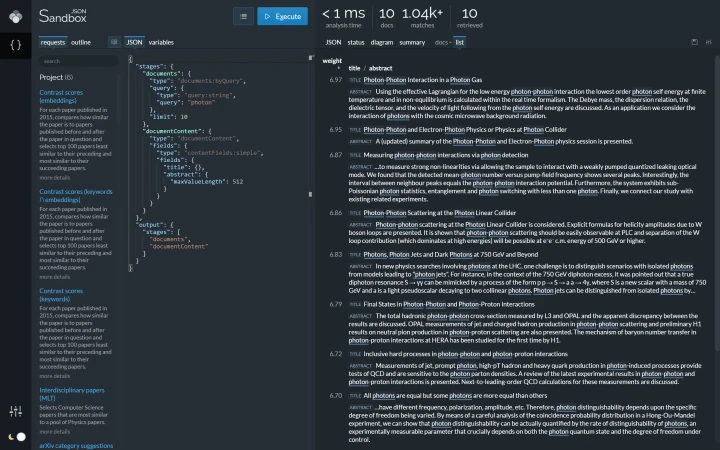Click the "documents:byQuery" type string
This screenshot has width=720, height=450.
(x=211, y=81)
